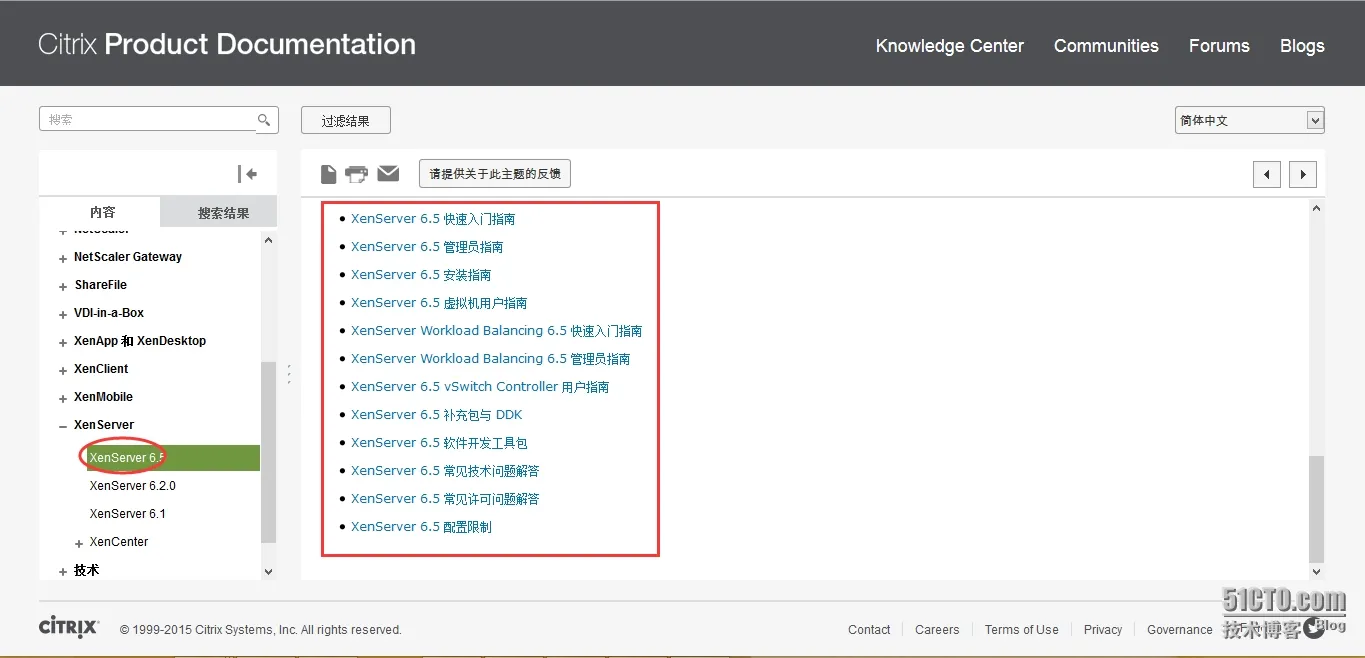Click the 过滤结果 button

(x=345, y=120)
